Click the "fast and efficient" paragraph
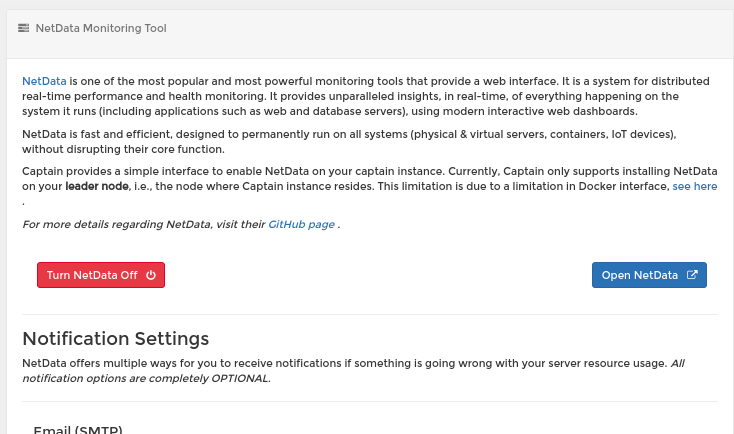734x434 pixels. 349,141
